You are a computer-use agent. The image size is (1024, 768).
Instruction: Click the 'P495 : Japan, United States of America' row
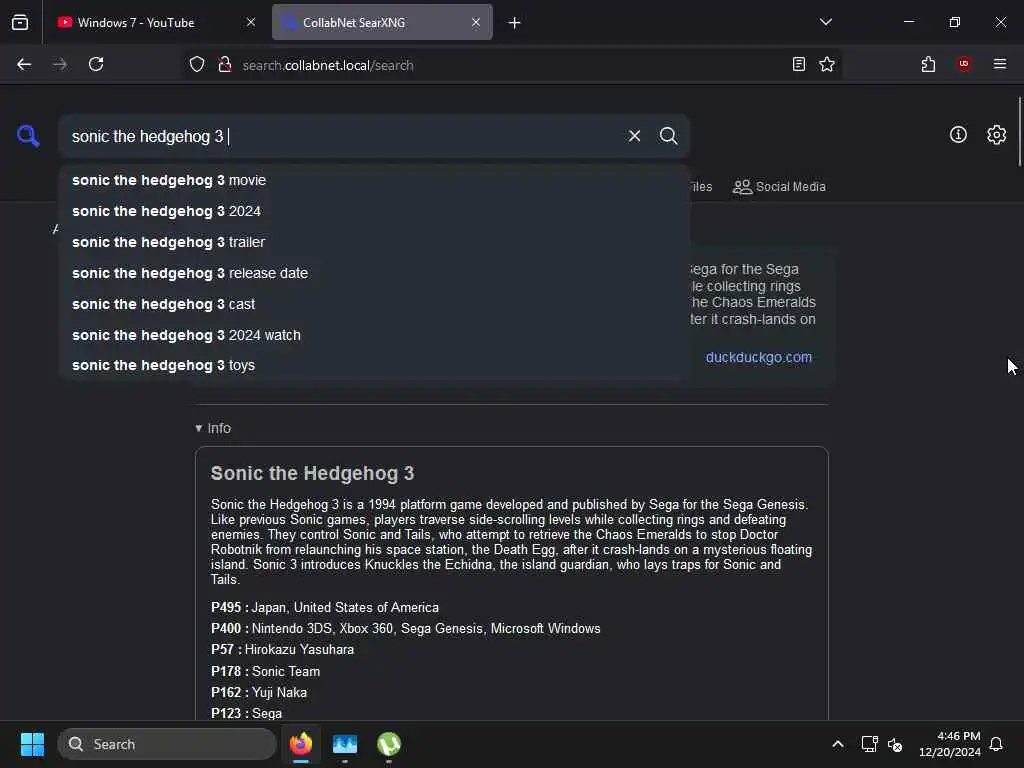pyautogui.click(x=325, y=607)
